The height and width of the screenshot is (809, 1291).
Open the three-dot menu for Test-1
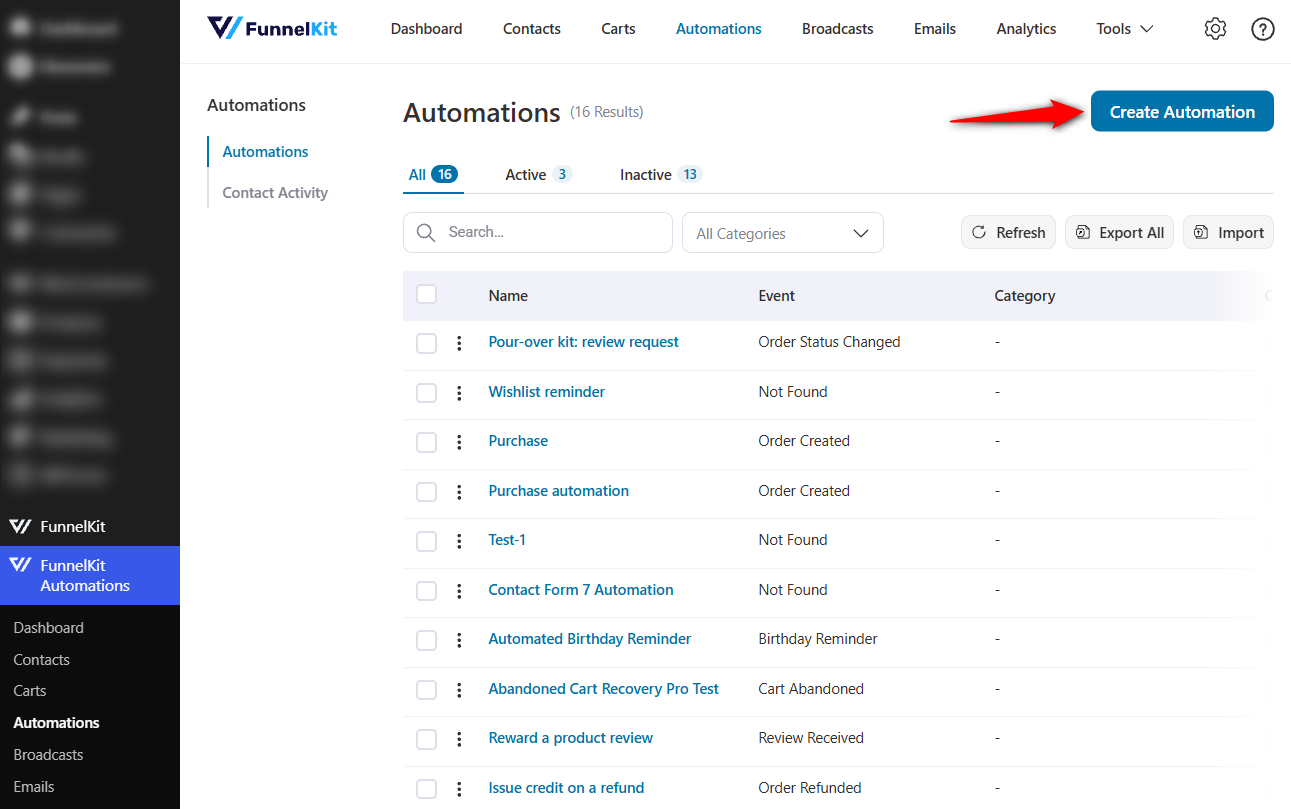459,541
